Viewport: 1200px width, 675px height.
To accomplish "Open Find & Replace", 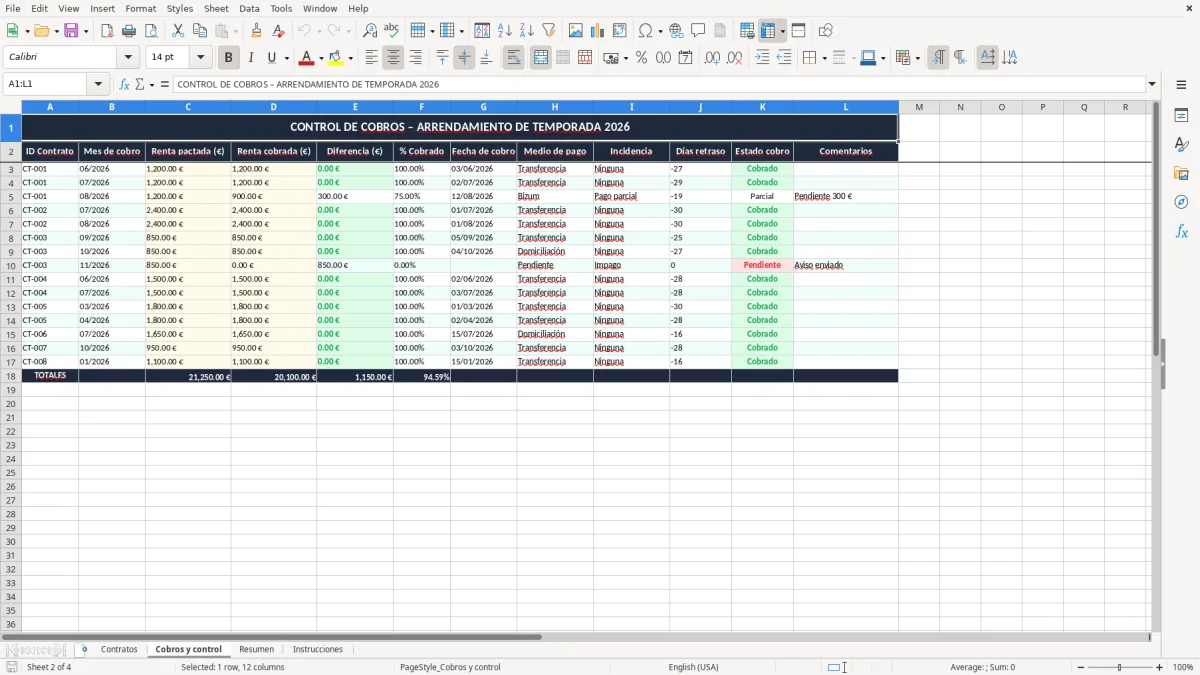I will [x=370, y=31].
